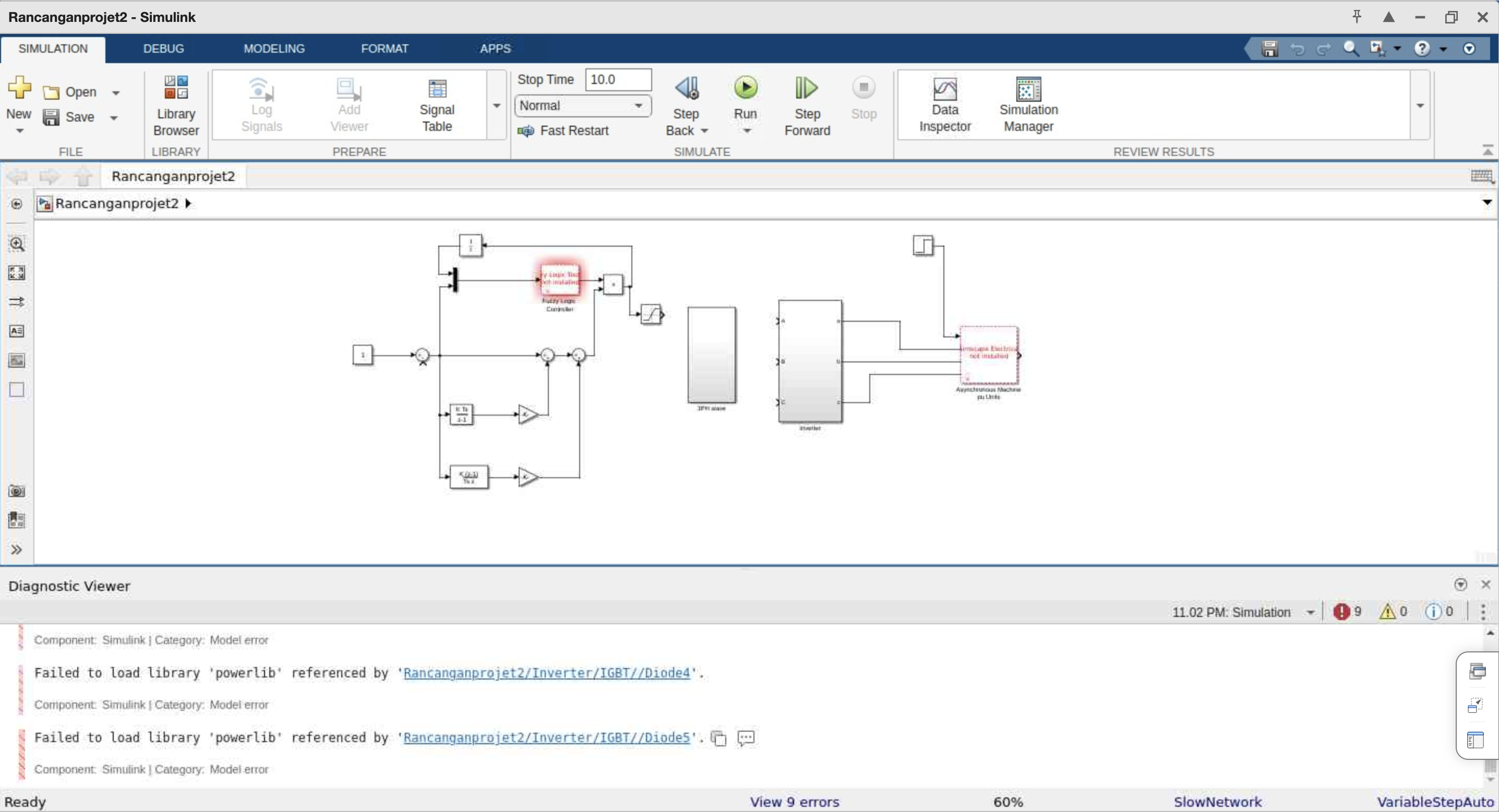Expand the New dropdown arrow
Screen dimensions: 1499x812
(19, 131)
